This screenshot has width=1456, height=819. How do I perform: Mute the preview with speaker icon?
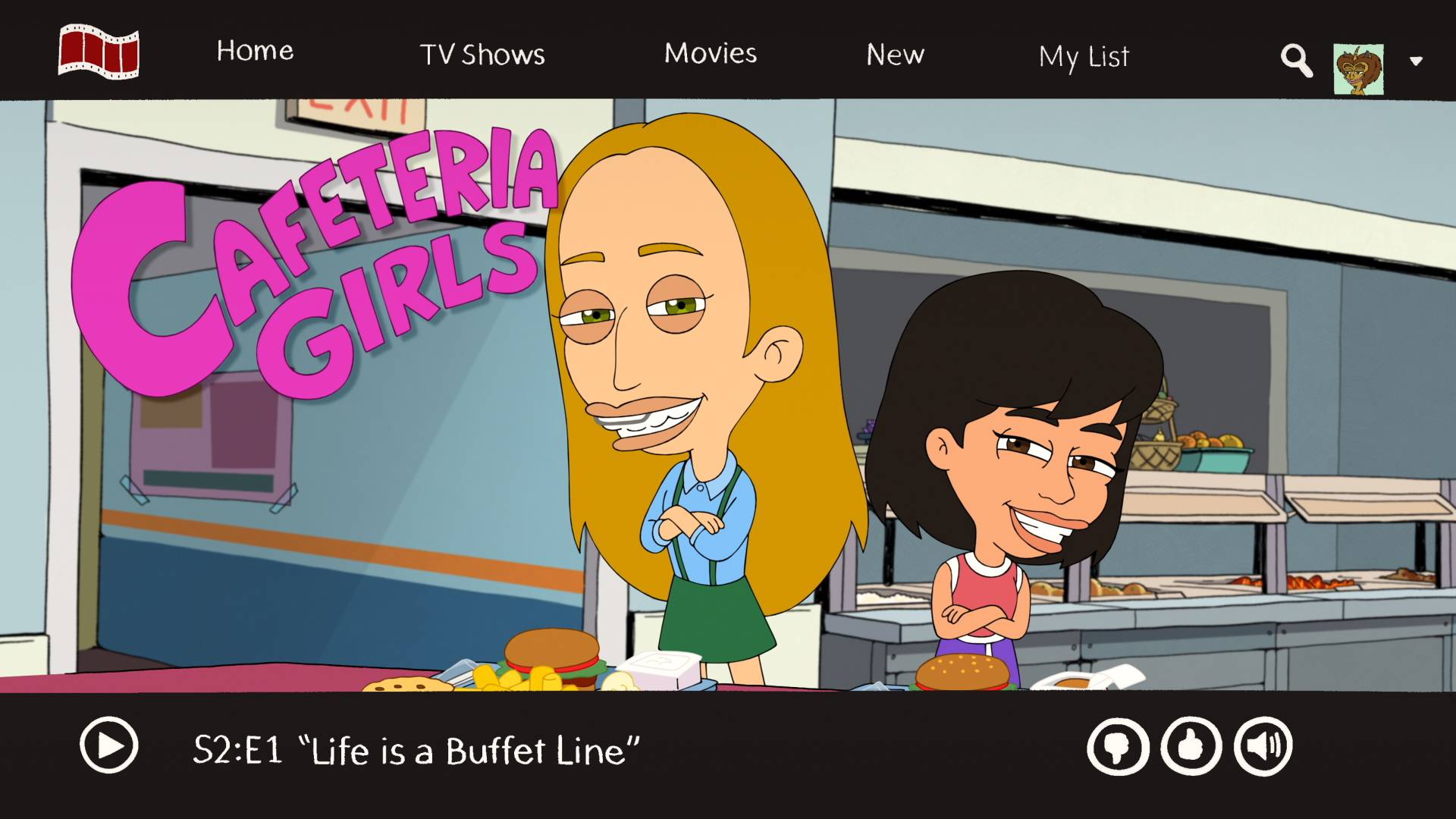(x=1263, y=746)
